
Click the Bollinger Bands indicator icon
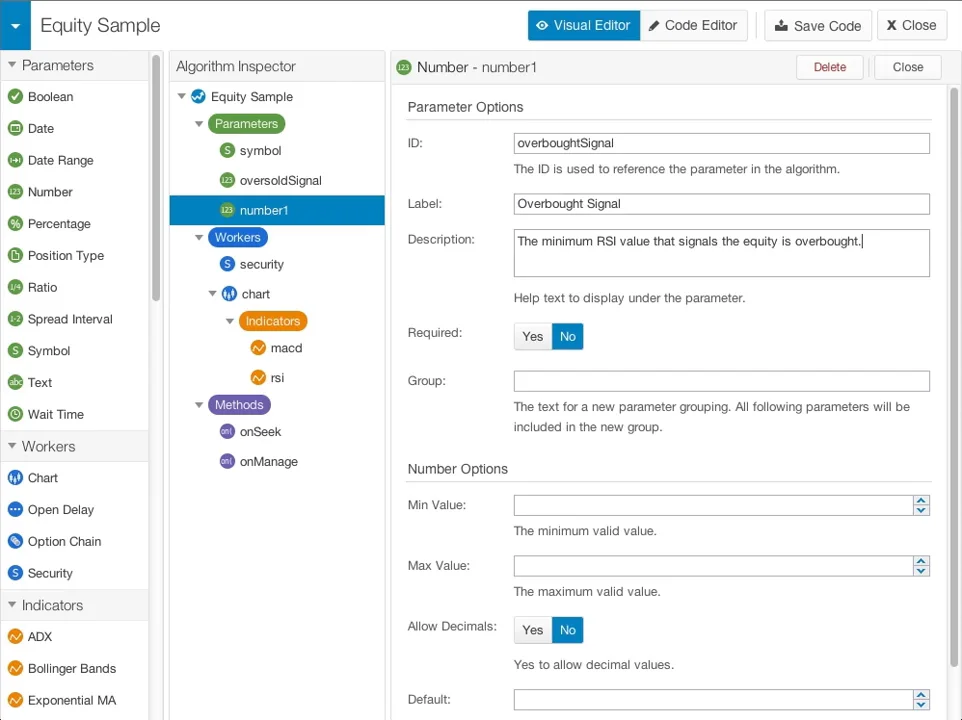pyautogui.click(x=15, y=668)
